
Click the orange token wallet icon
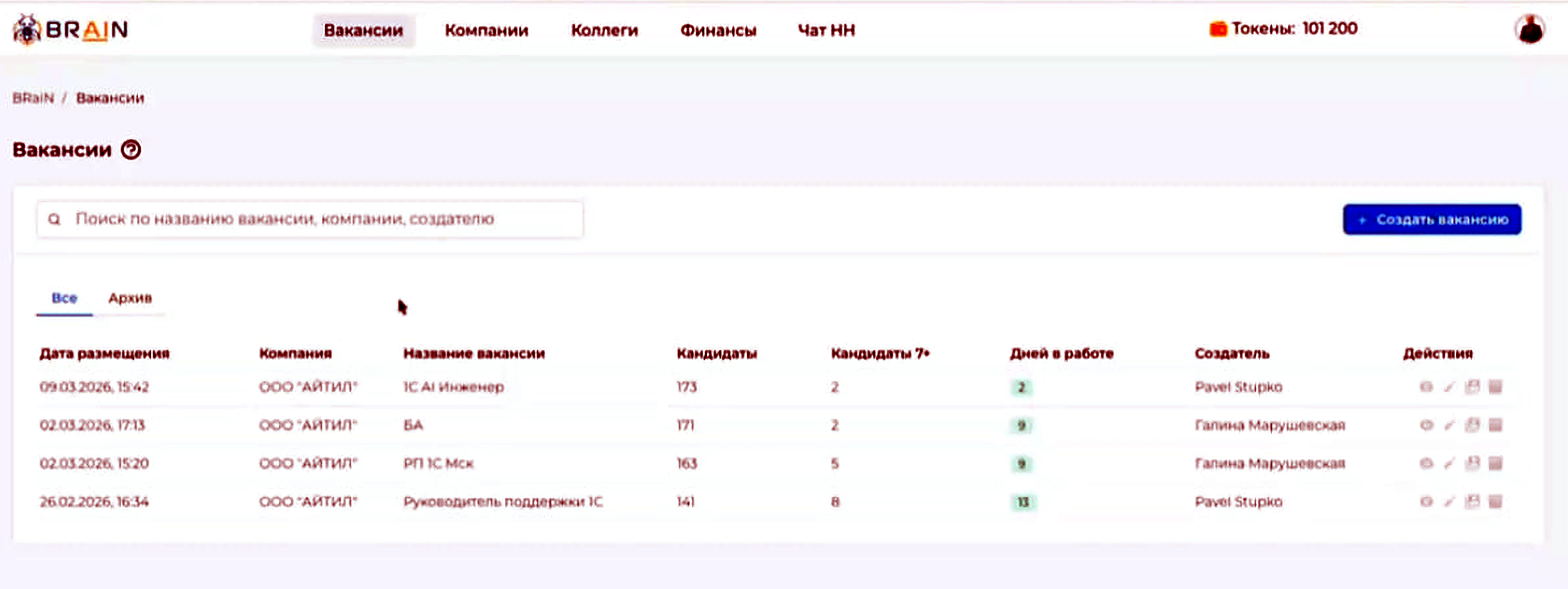(x=1217, y=29)
